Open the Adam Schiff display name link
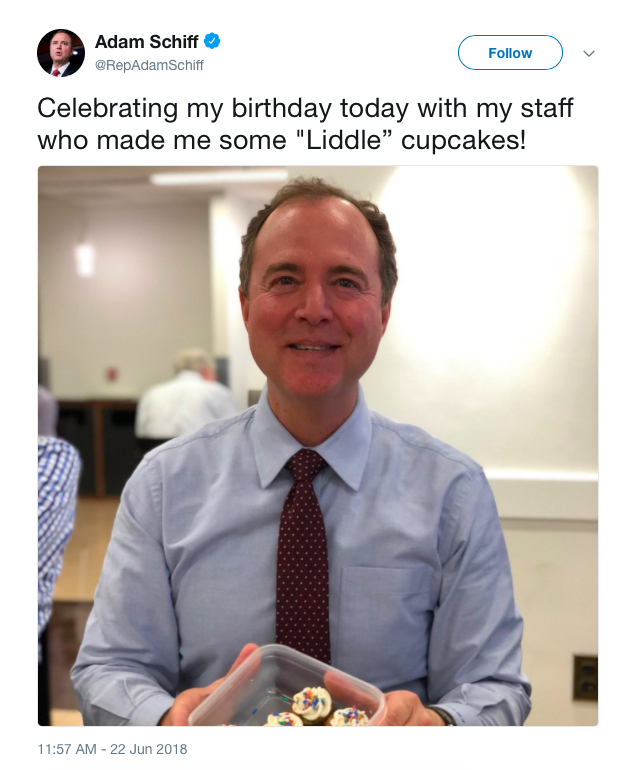Screen dimensions: 635x770 pyautogui.click(x=146, y=42)
